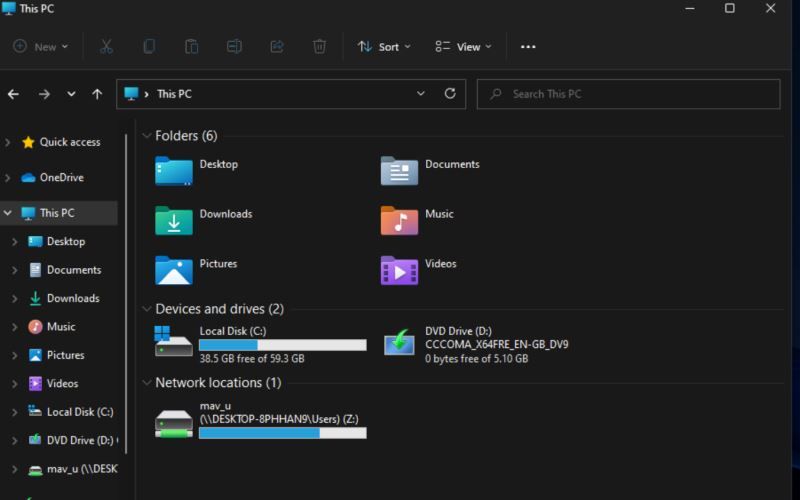Click the Cut scissors icon in toolbar

(x=106, y=46)
